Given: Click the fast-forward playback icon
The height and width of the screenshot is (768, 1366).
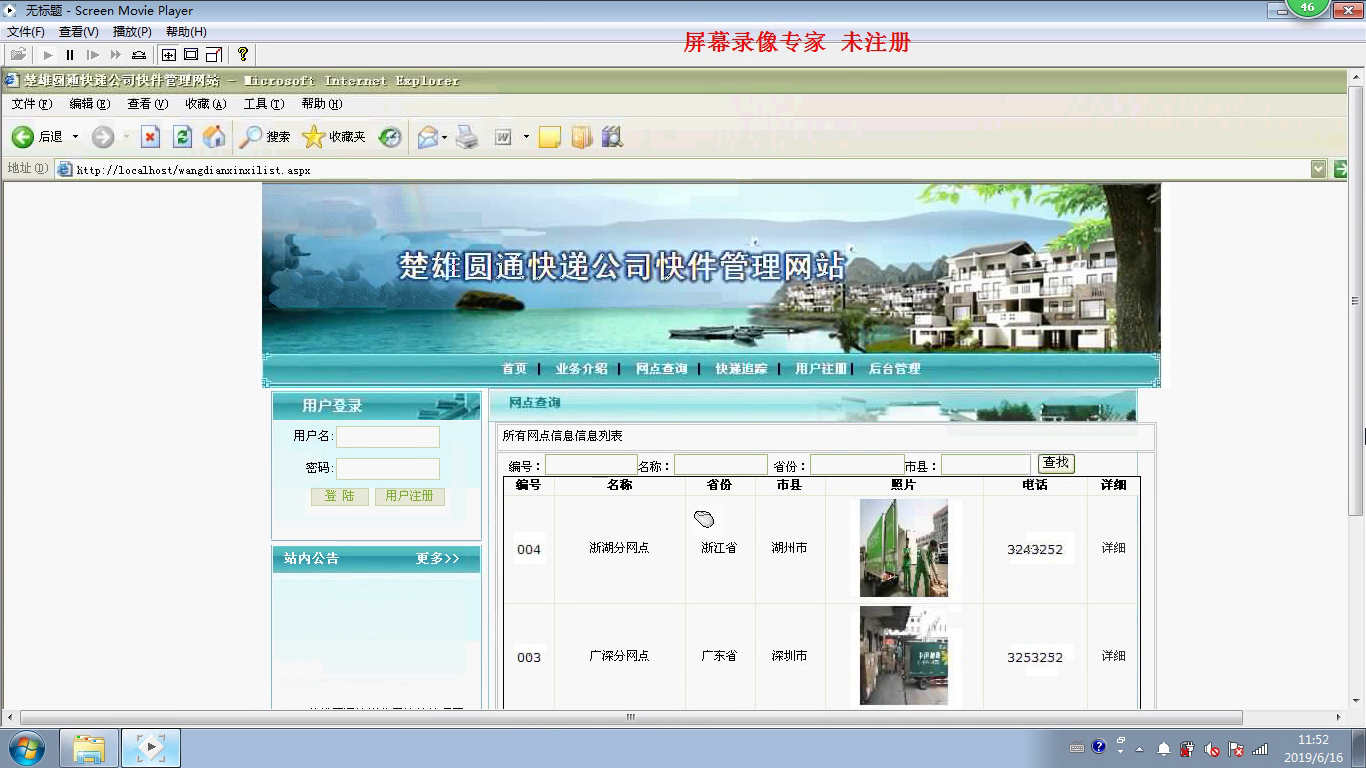Looking at the screenshot, I should 116,55.
